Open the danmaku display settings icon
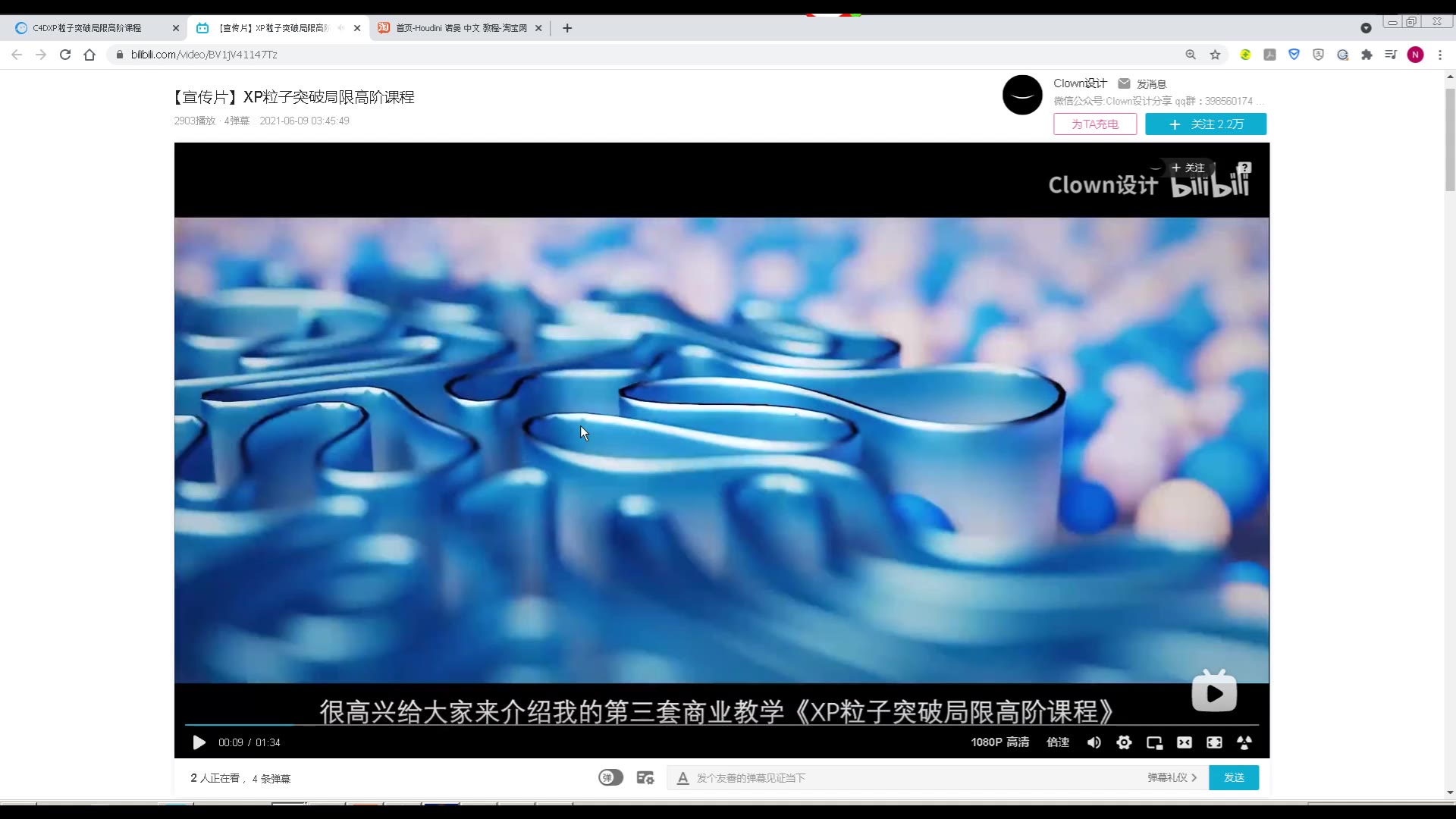Viewport: 1456px width, 819px height. pyautogui.click(x=645, y=777)
